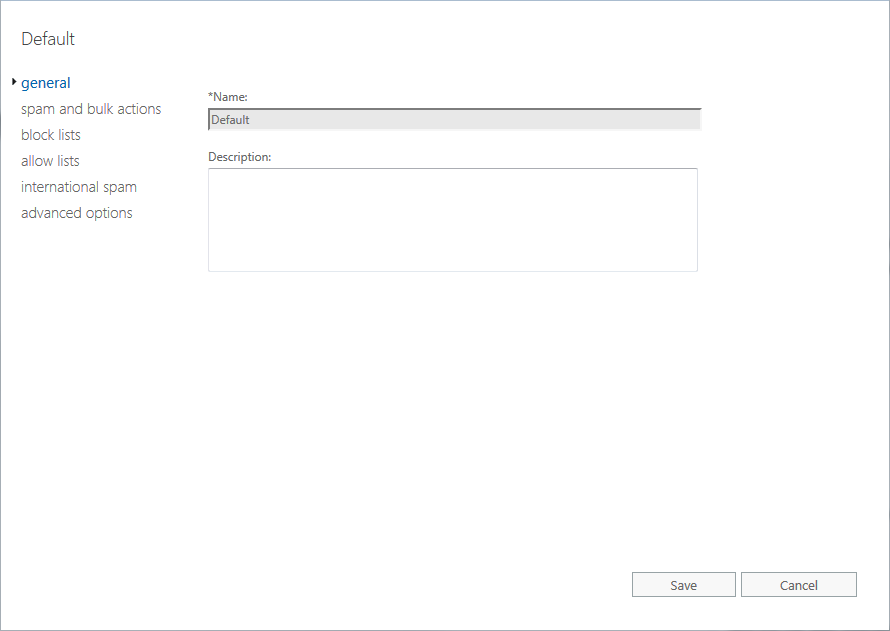Cancel editing the policy
This screenshot has height=631, width=890.
[x=799, y=585]
